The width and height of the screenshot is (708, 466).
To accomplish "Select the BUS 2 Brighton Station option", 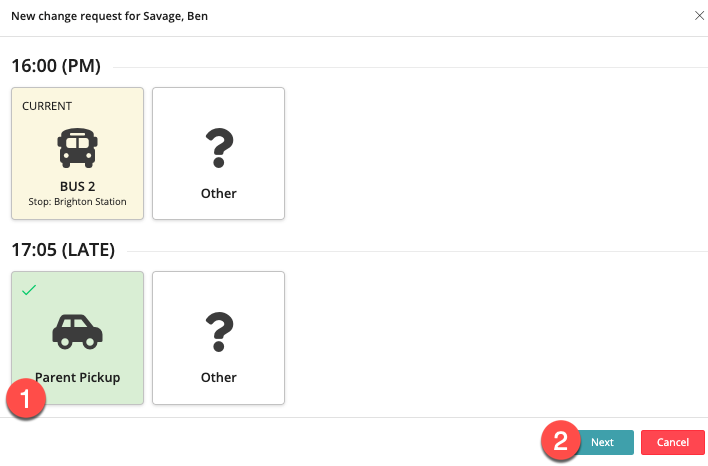I will (x=77, y=154).
